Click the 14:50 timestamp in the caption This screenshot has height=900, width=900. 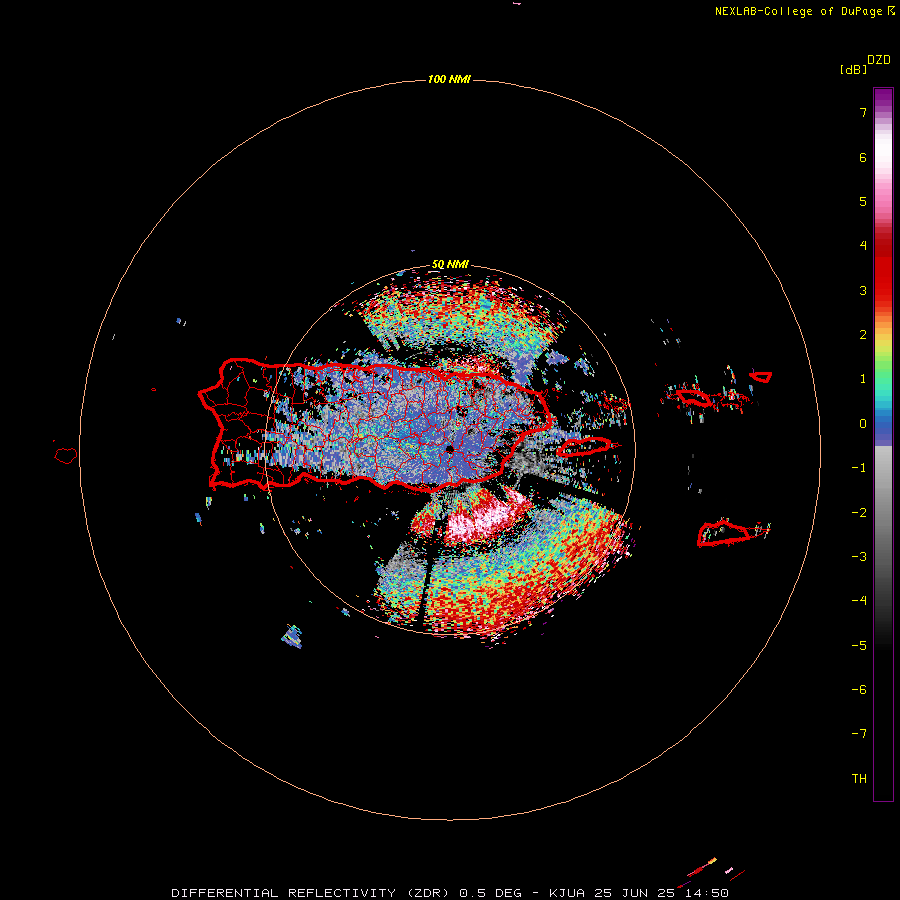point(707,893)
